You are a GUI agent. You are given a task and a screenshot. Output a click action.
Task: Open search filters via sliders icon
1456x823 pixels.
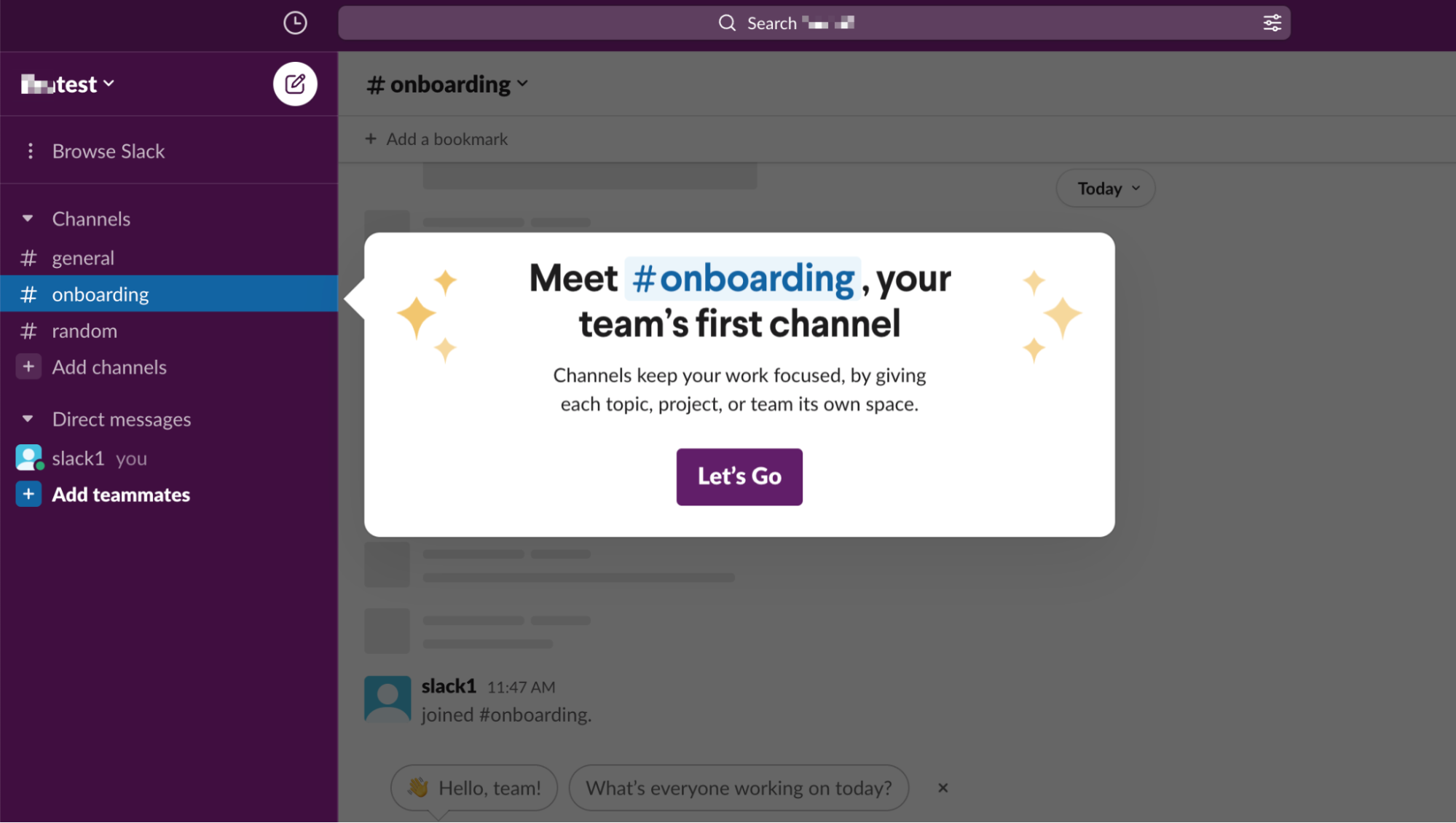click(1272, 23)
